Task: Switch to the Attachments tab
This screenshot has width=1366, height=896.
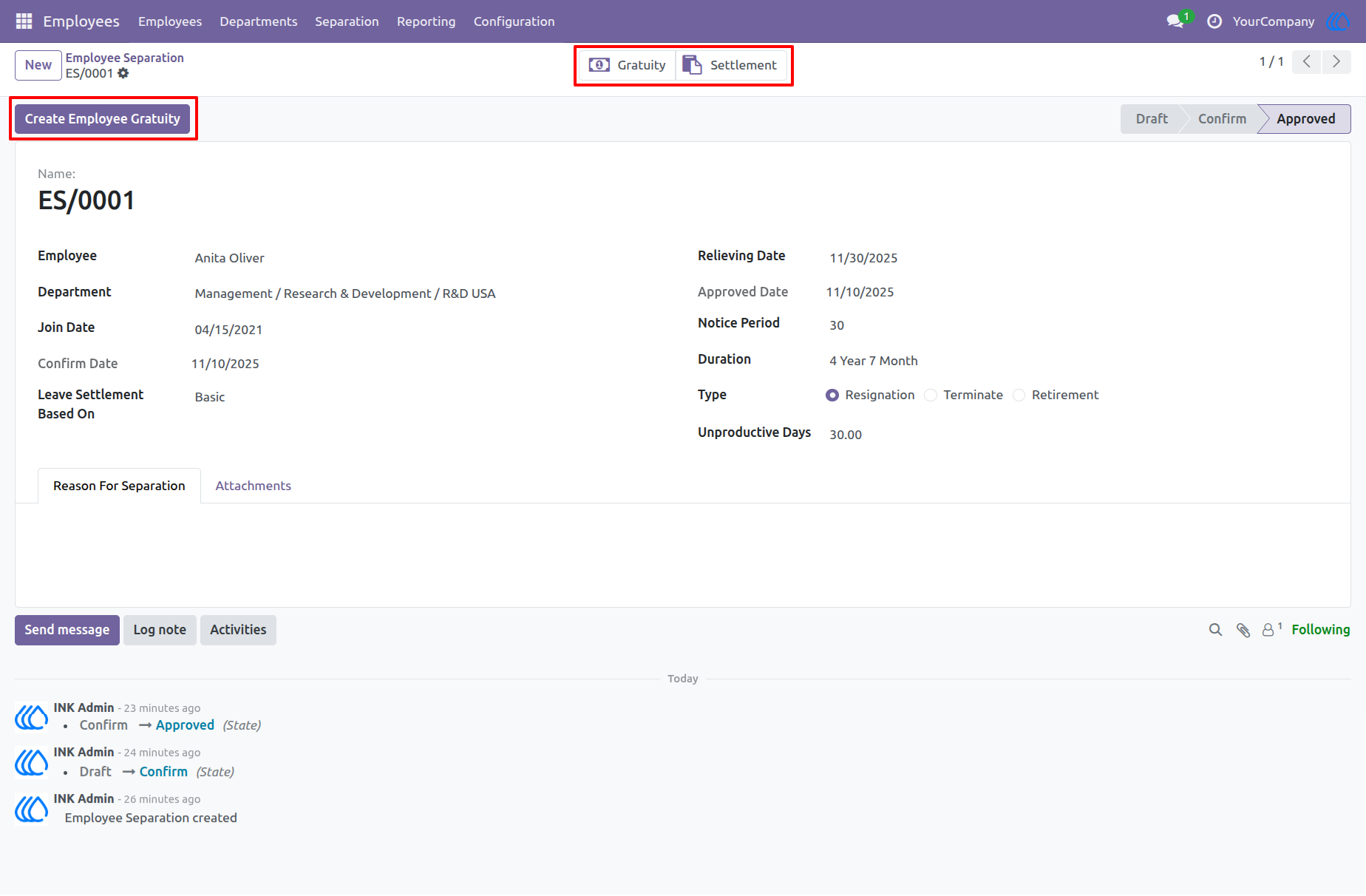Action: point(254,486)
